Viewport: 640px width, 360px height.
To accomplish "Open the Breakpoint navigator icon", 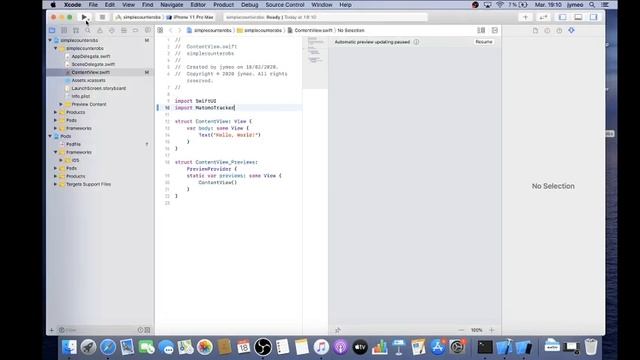I will [136, 31].
